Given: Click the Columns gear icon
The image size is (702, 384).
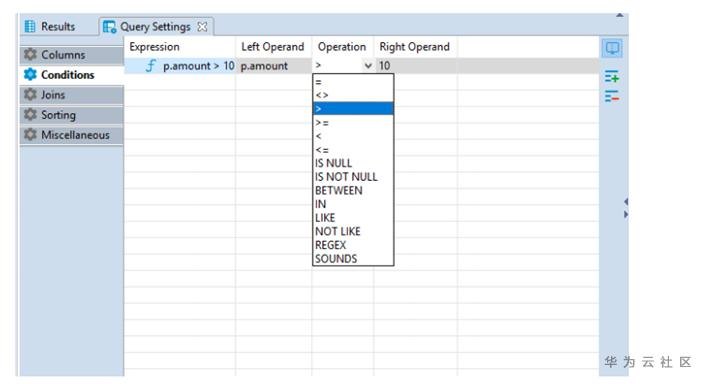Looking at the screenshot, I should click(30, 54).
